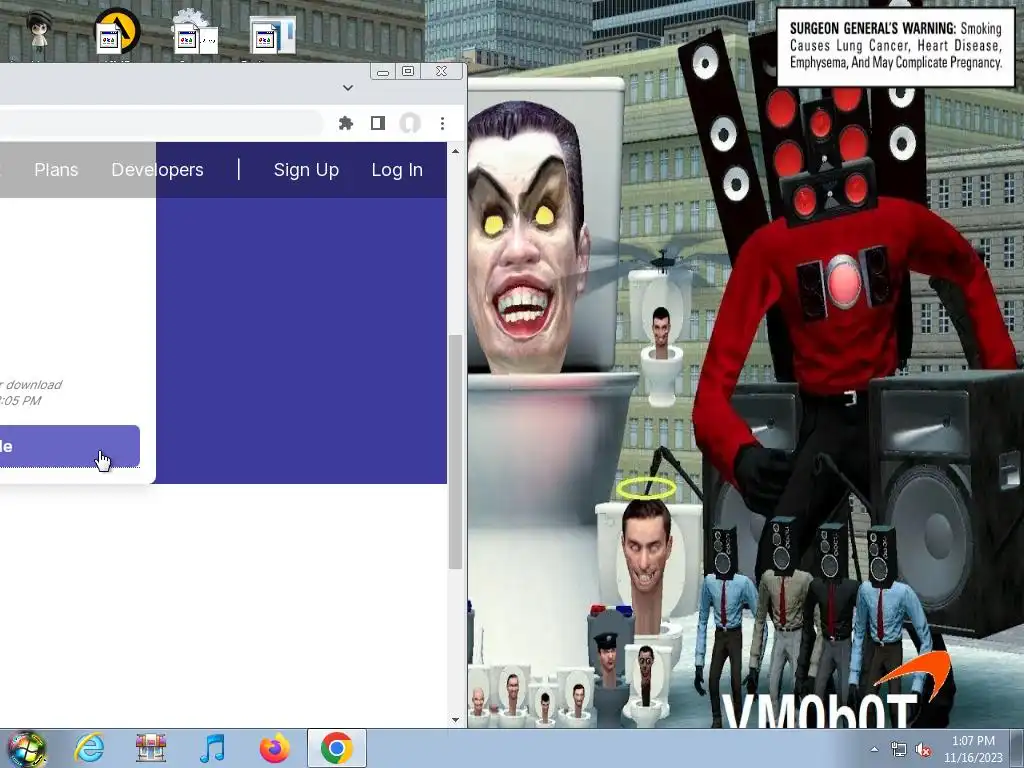Switch to Chrome taskbar button
Image resolution: width=1024 pixels, height=768 pixels.
[x=336, y=748]
